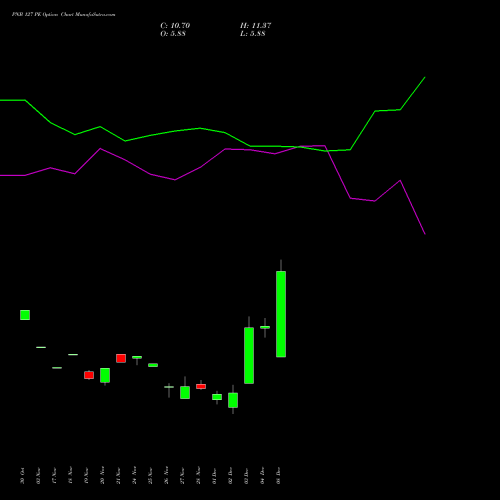Select the 04 Dec date label
The height and width of the screenshot is (500, 500).
point(262,476)
